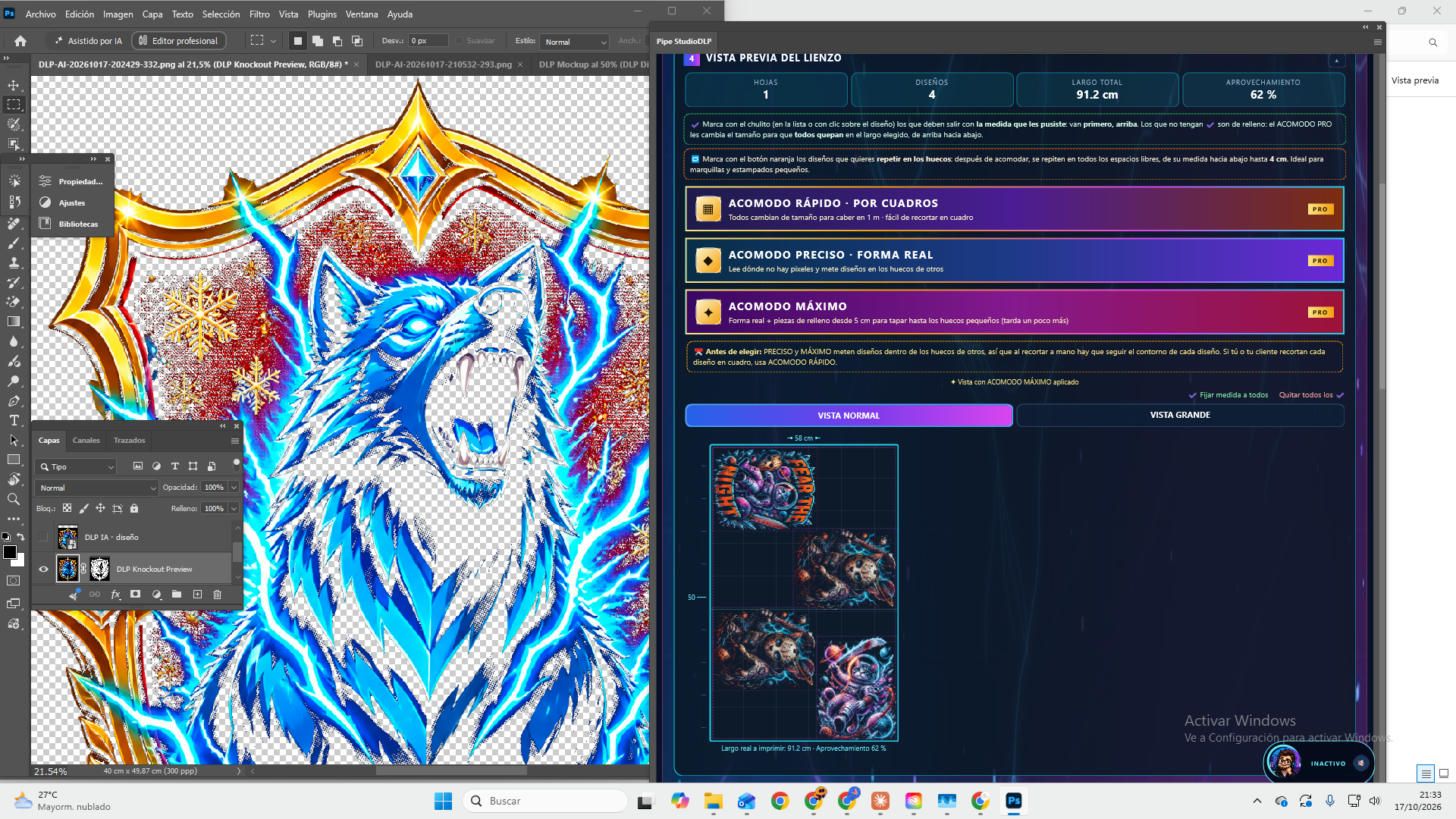Toggle the mute button beside INACTIVO
Viewport: 1456px width, 819px height.
[1360, 763]
